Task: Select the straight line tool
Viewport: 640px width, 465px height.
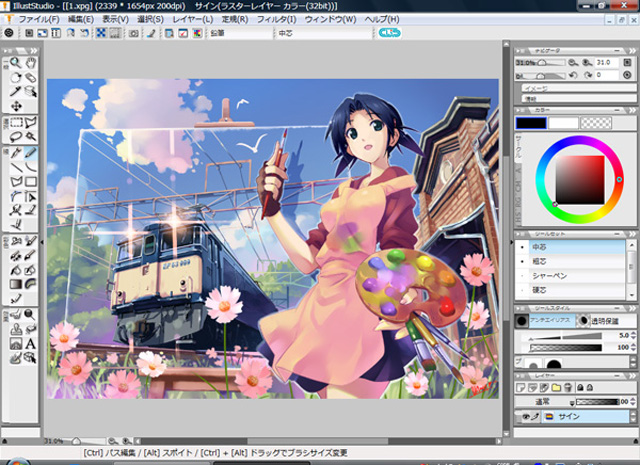Action: pos(16,167)
